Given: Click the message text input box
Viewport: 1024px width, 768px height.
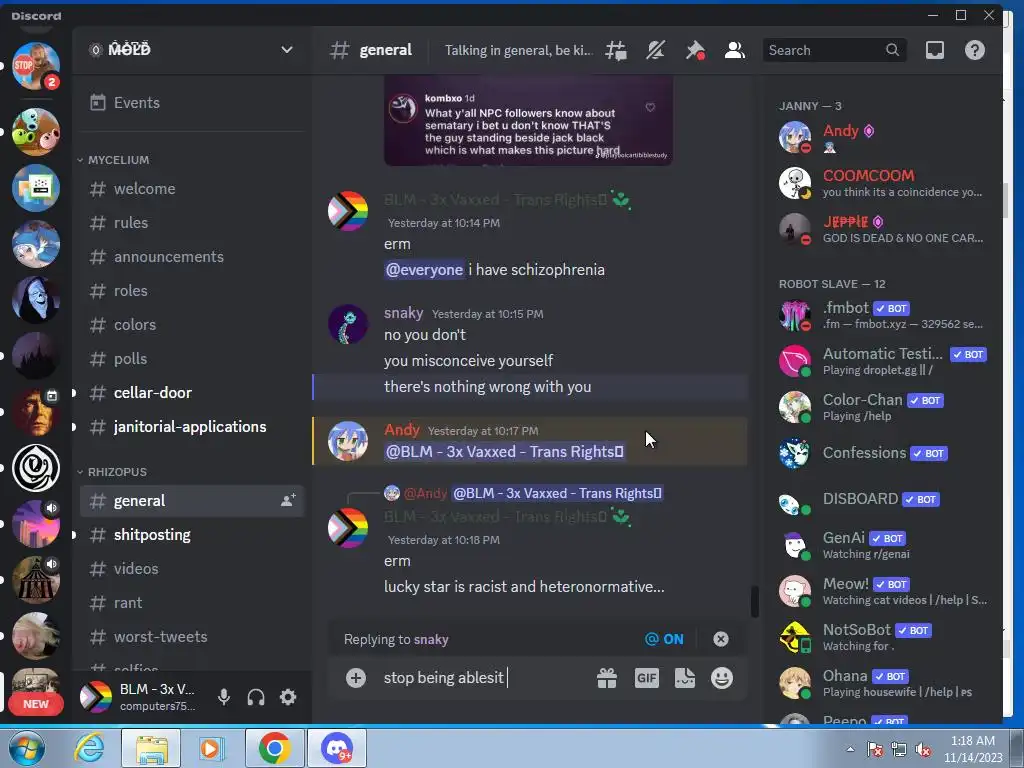Looking at the screenshot, I should [x=483, y=678].
